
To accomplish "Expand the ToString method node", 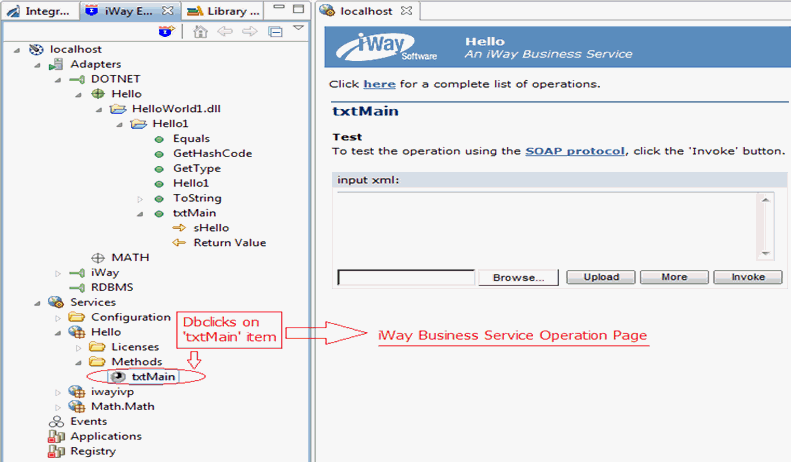I will [x=140, y=199].
